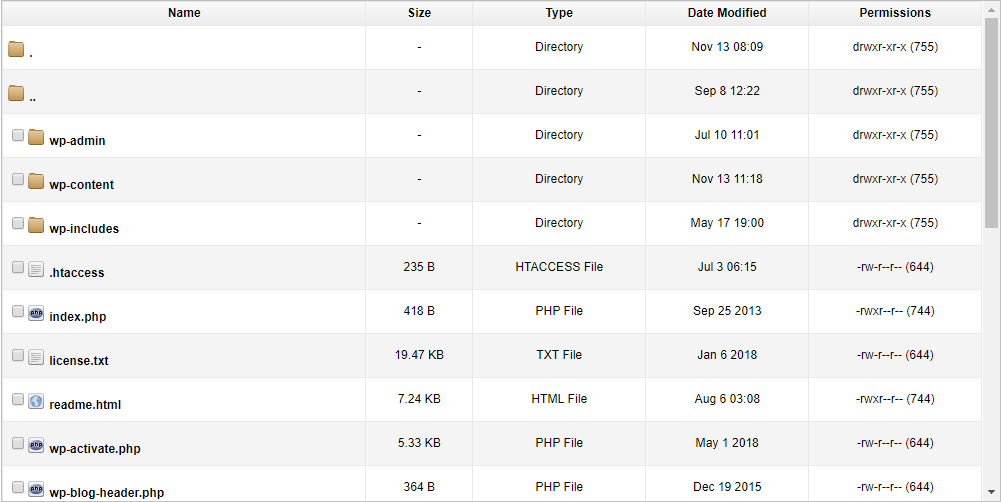Tick the checkbox beside wp-admin
This screenshot has height=502, width=1001.
18,136
